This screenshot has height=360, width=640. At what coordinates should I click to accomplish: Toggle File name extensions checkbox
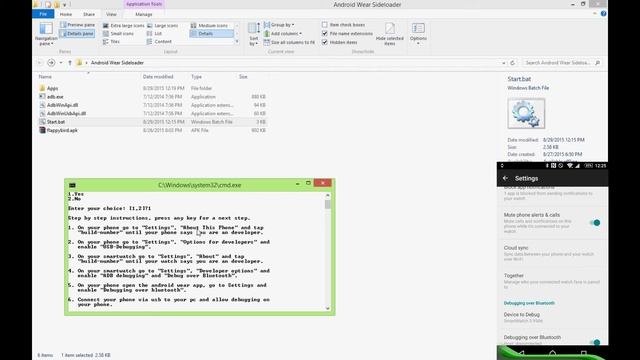tap(347, 33)
